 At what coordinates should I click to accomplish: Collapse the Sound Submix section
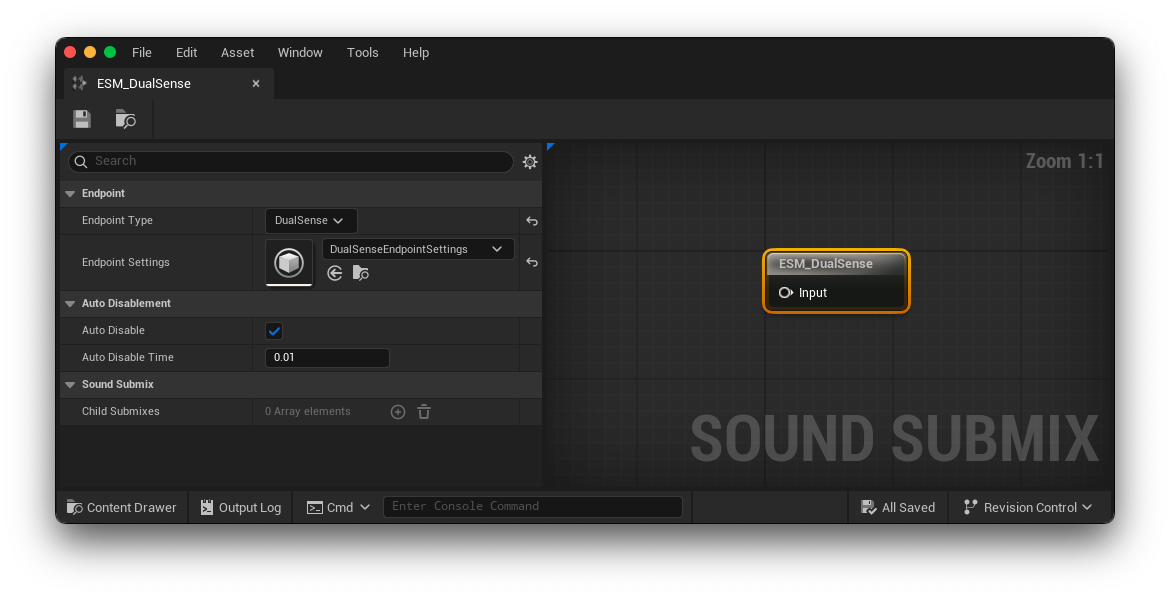tap(70, 385)
